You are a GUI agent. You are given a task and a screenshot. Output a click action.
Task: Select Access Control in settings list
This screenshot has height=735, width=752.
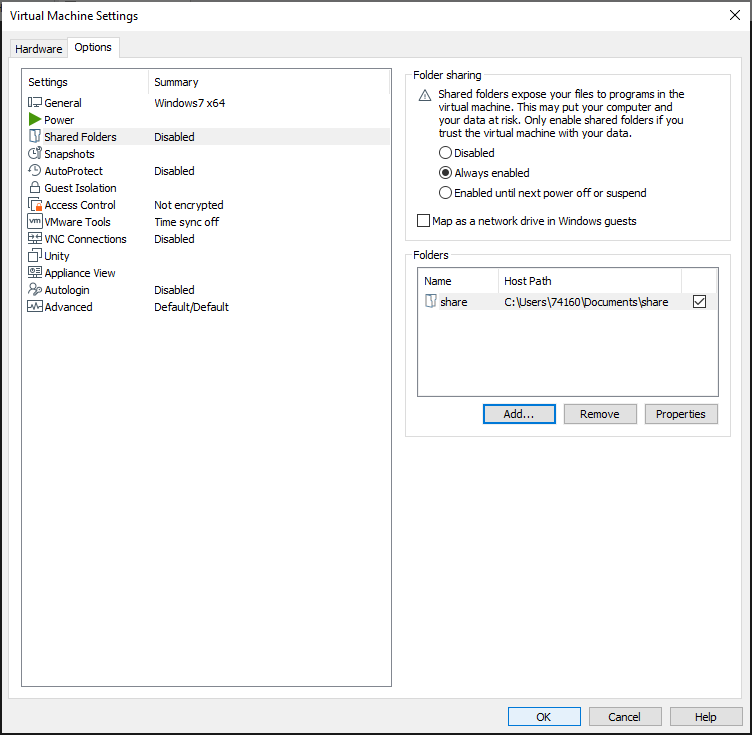pos(80,205)
